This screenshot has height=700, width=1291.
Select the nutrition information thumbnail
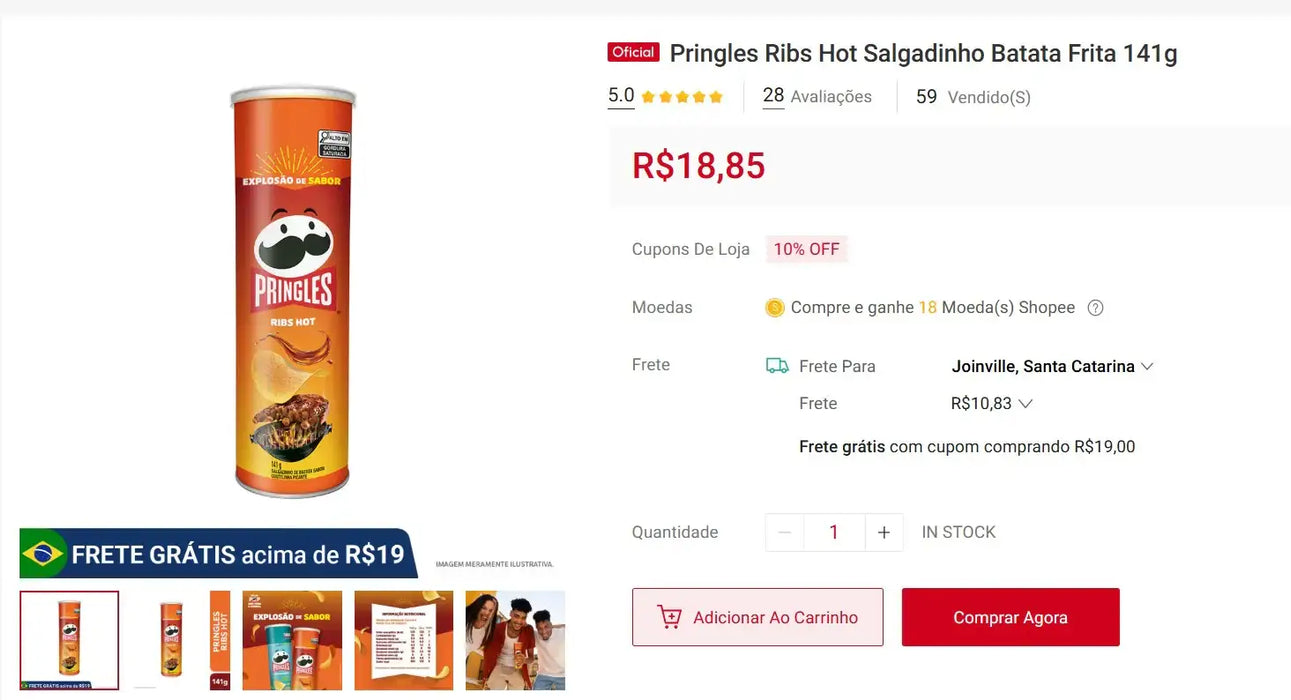click(x=404, y=640)
